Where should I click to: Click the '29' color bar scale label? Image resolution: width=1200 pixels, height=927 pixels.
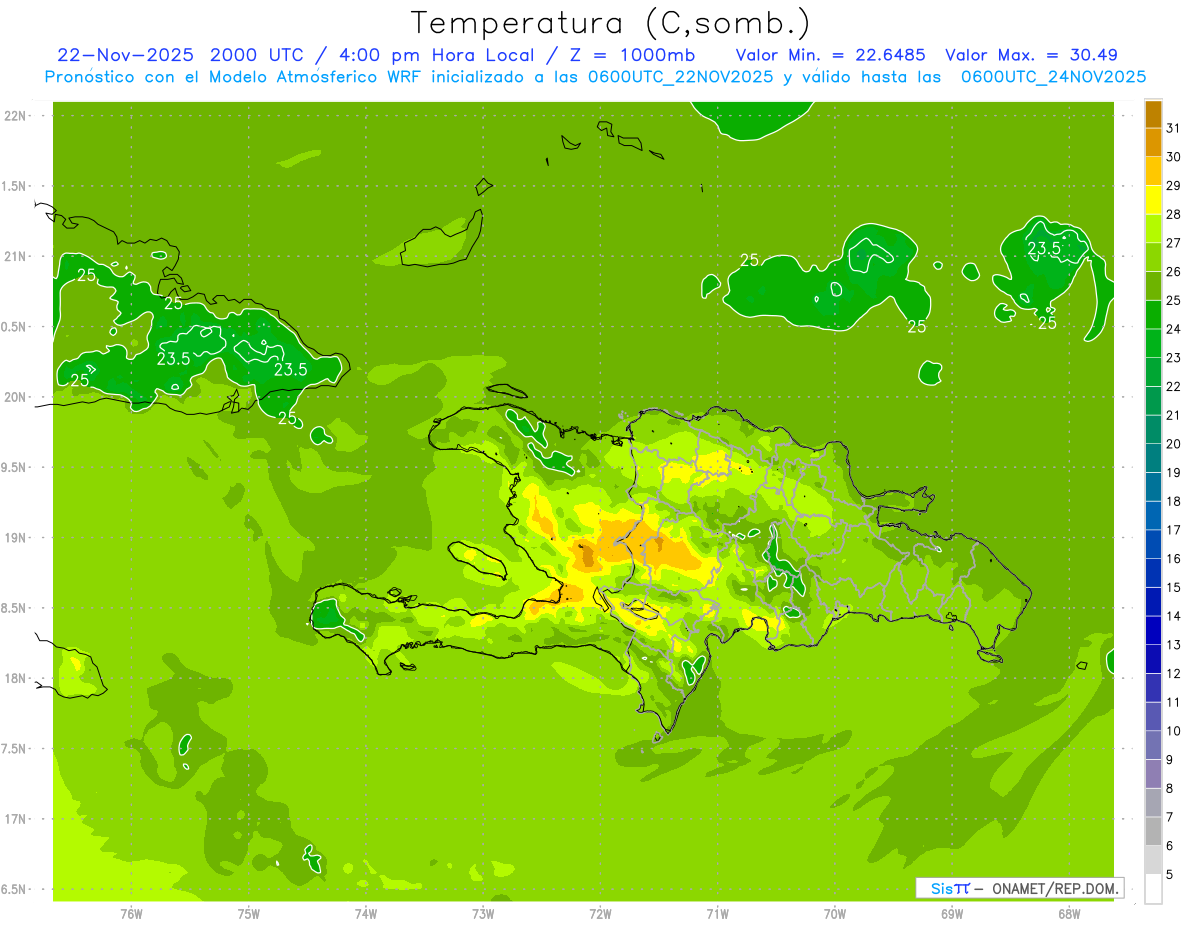pos(1173,186)
